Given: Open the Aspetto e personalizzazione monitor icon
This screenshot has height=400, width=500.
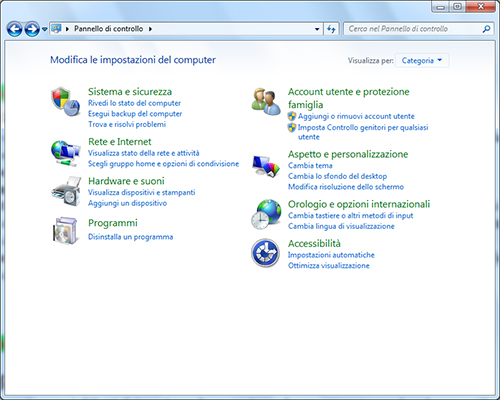Looking at the screenshot, I should (266, 167).
